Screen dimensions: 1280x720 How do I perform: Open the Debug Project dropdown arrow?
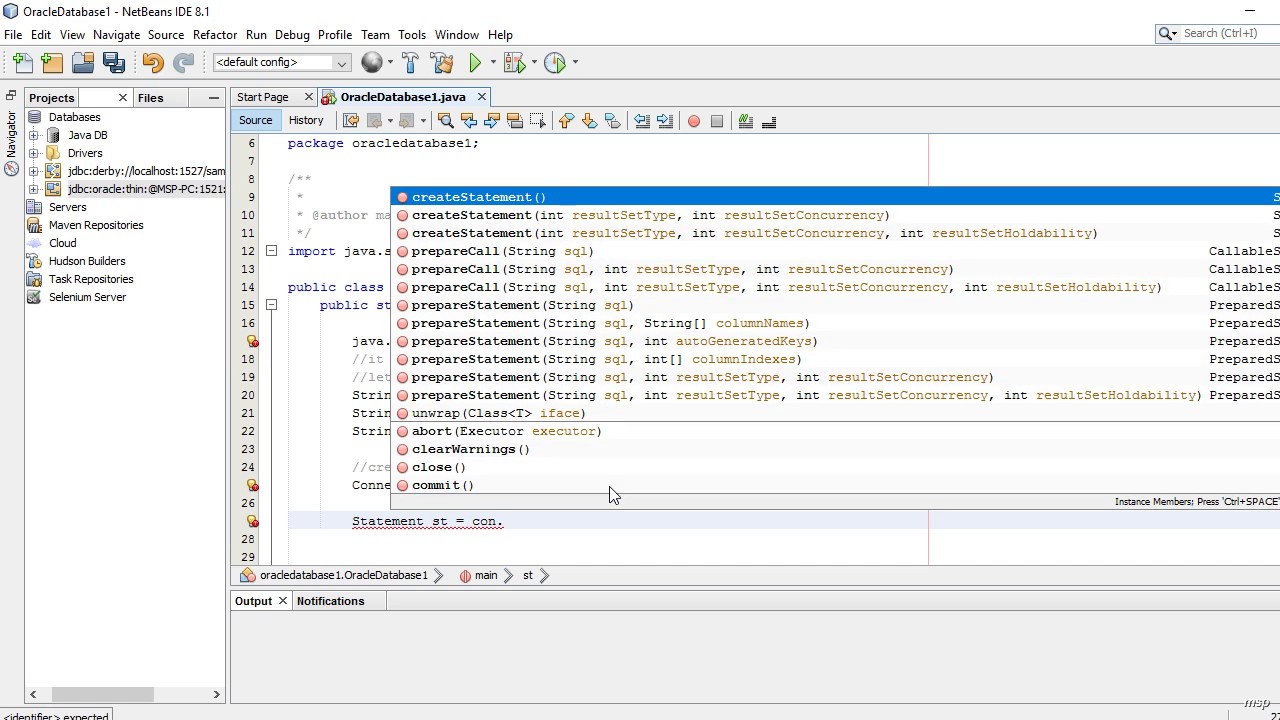(534, 62)
